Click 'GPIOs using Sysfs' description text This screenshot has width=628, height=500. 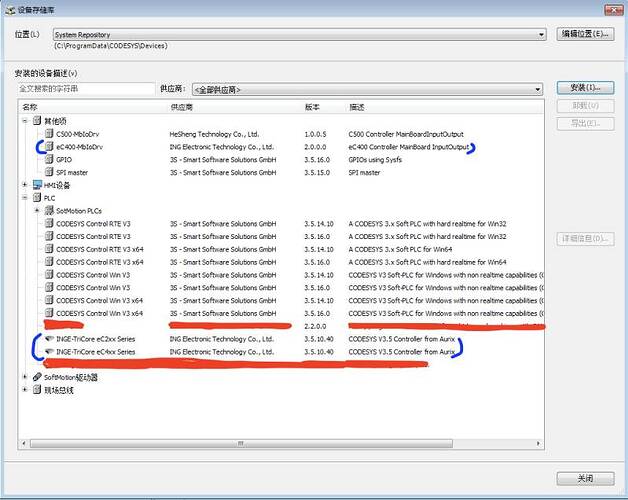click(375, 159)
